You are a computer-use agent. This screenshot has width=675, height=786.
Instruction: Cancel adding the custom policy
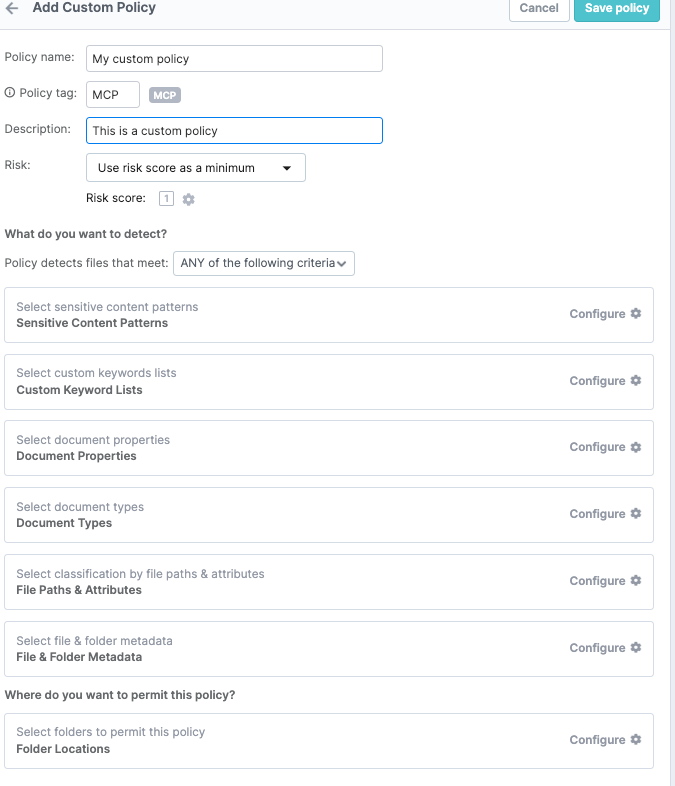pyautogui.click(x=539, y=8)
